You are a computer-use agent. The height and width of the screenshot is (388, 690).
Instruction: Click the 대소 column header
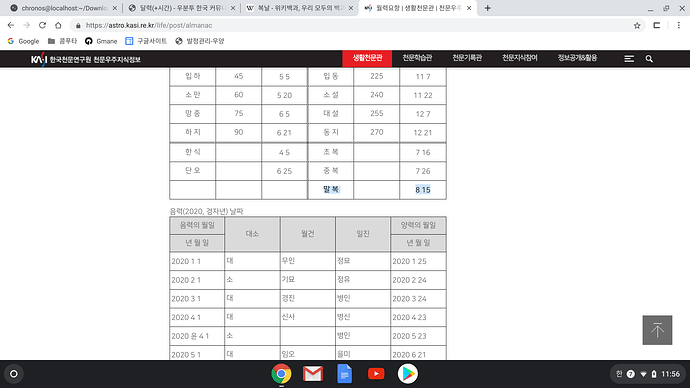pyautogui.click(x=252, y=234)
